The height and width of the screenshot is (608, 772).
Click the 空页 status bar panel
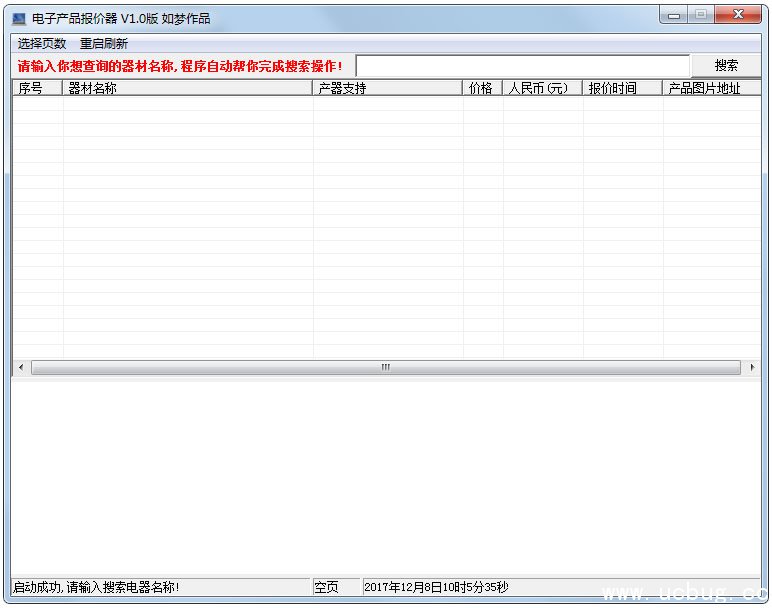335,587
